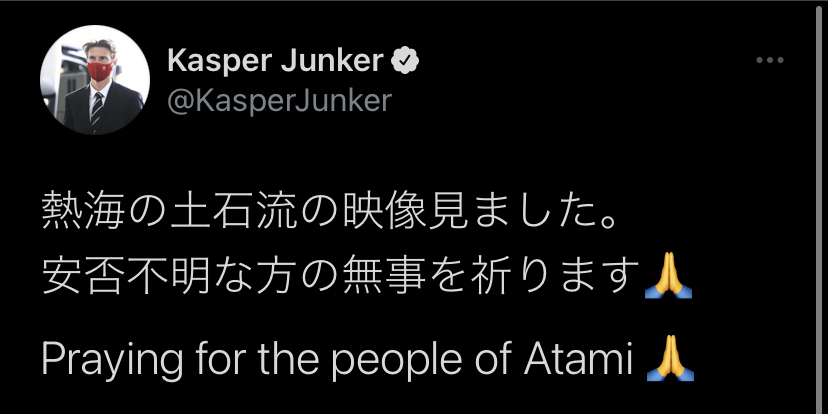Viewport: 828px width, 414px height.
Task: Click the word 無事 in the second line
Action: click(x=372, y=277)
